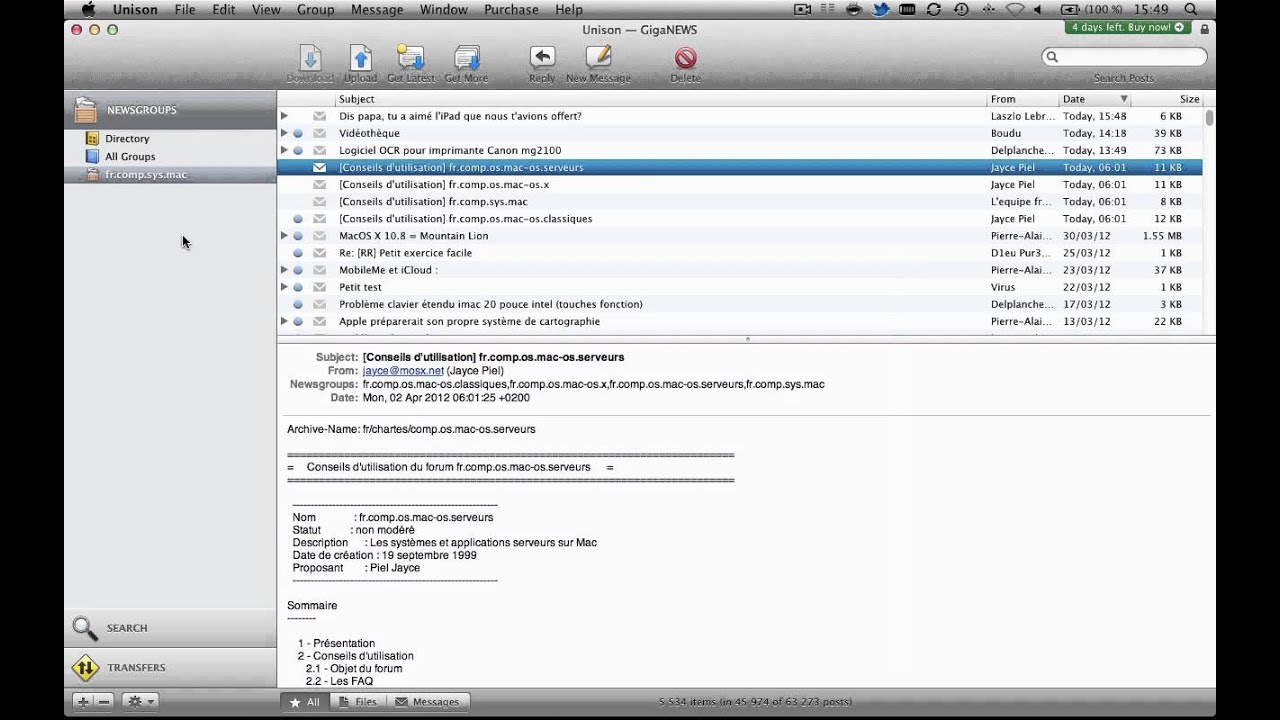Click the Download toolbar icon
The image size is (1280, 720).
pos(310,58)
